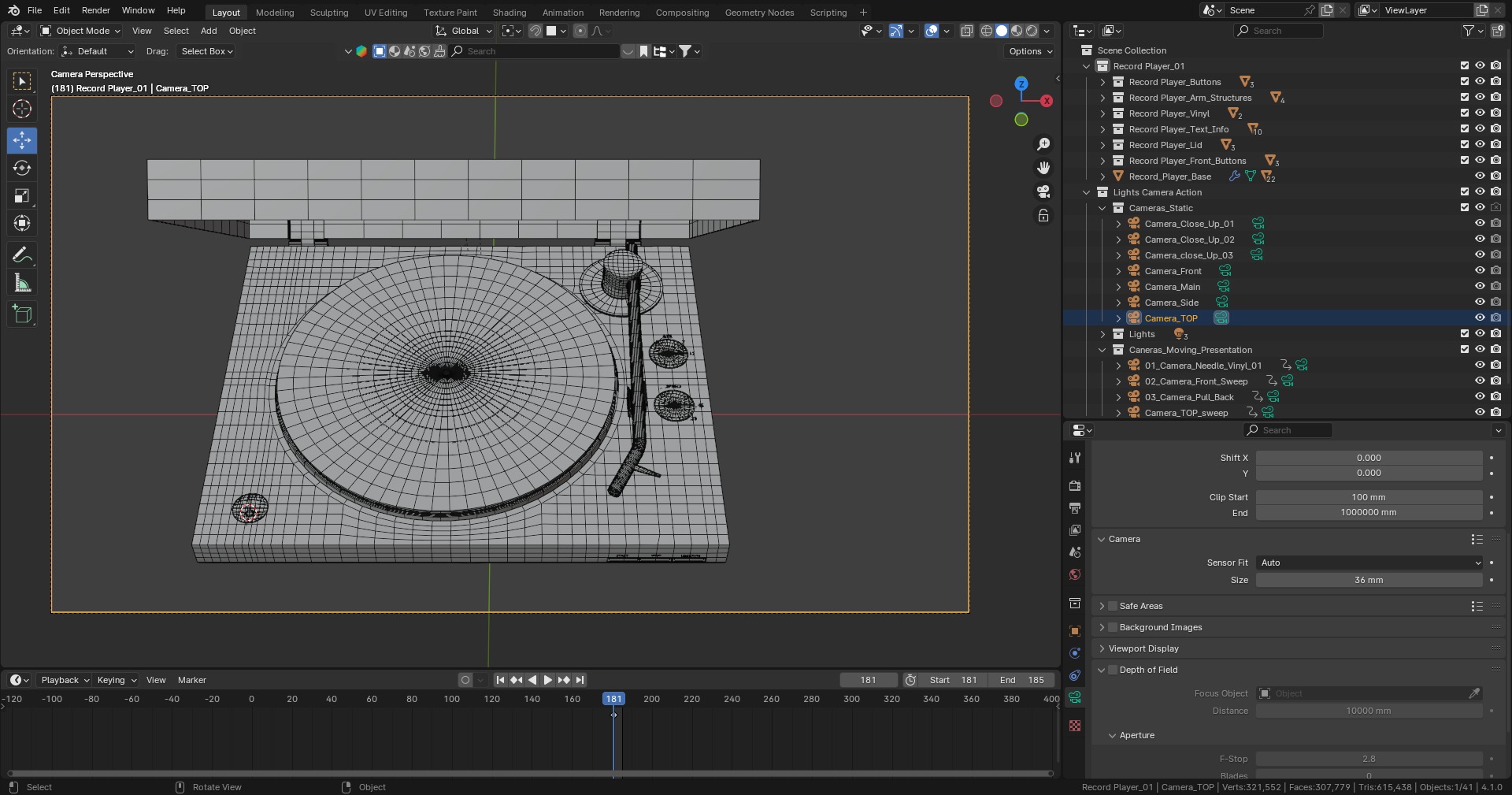Play the animation forward
The height and width of the screenshot is (795, 1512).
(x=548, y=680)
